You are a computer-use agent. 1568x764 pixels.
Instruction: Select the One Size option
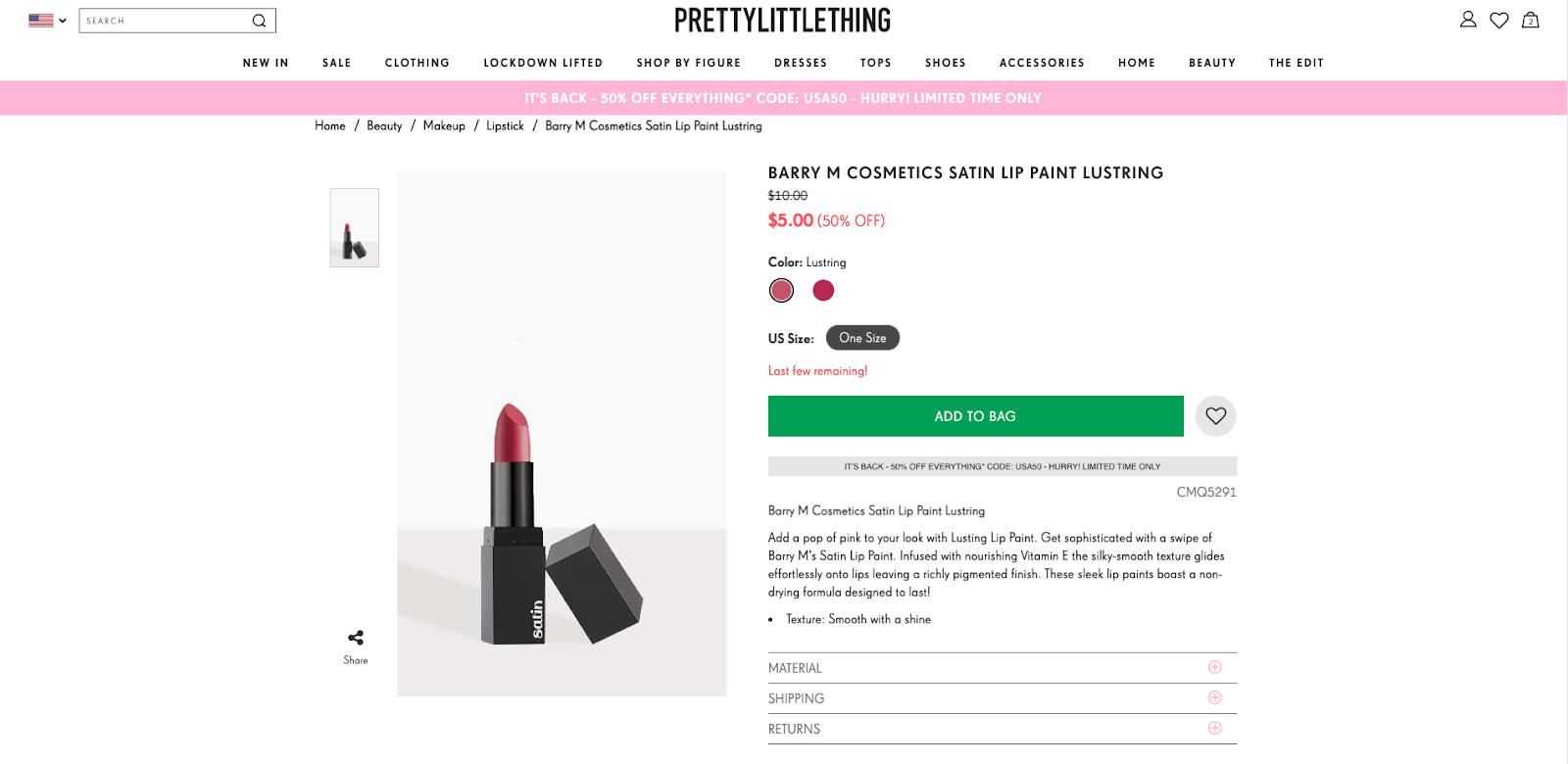pyautogui.click(x=862, y=338)
